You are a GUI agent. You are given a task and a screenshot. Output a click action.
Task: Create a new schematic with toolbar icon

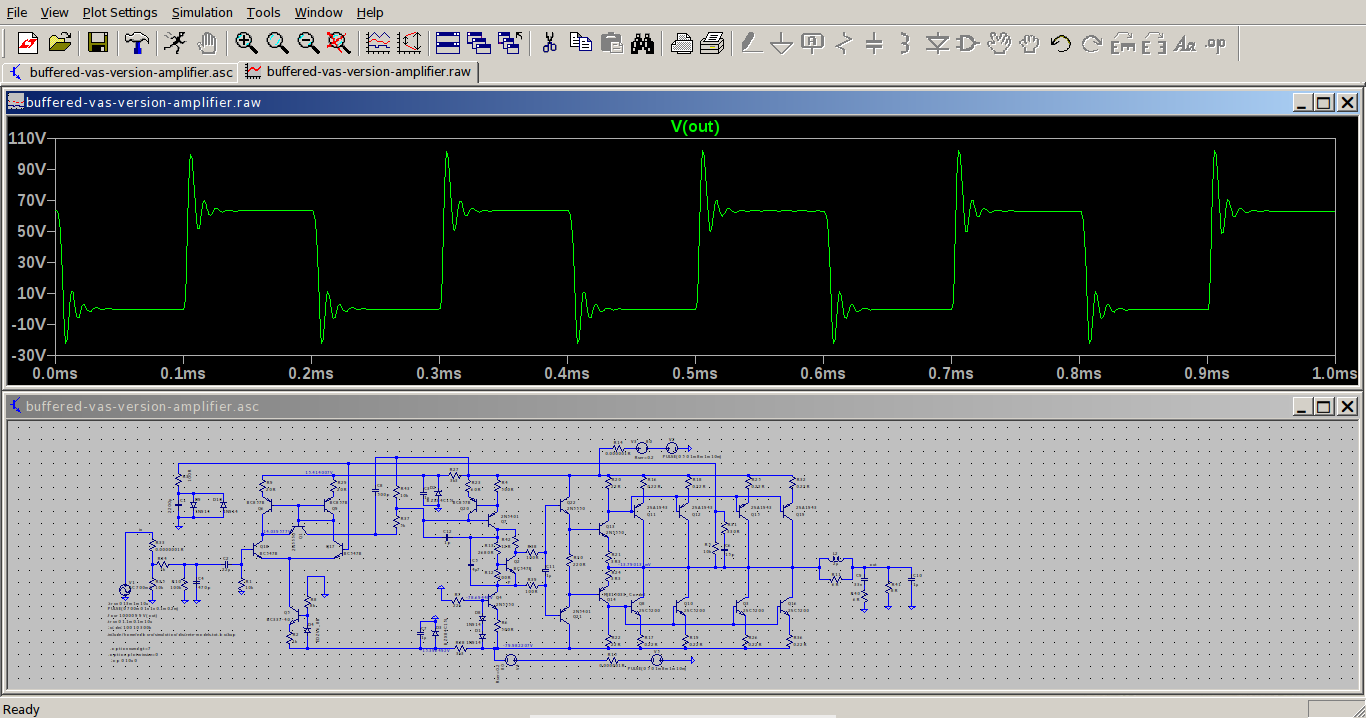pos(27,43)
